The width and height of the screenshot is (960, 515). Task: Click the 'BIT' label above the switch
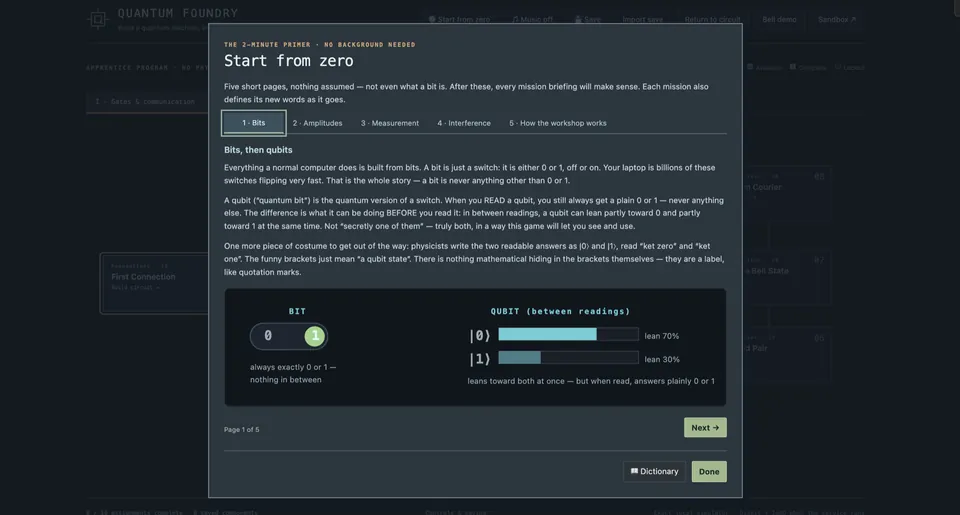pos(297,311)
